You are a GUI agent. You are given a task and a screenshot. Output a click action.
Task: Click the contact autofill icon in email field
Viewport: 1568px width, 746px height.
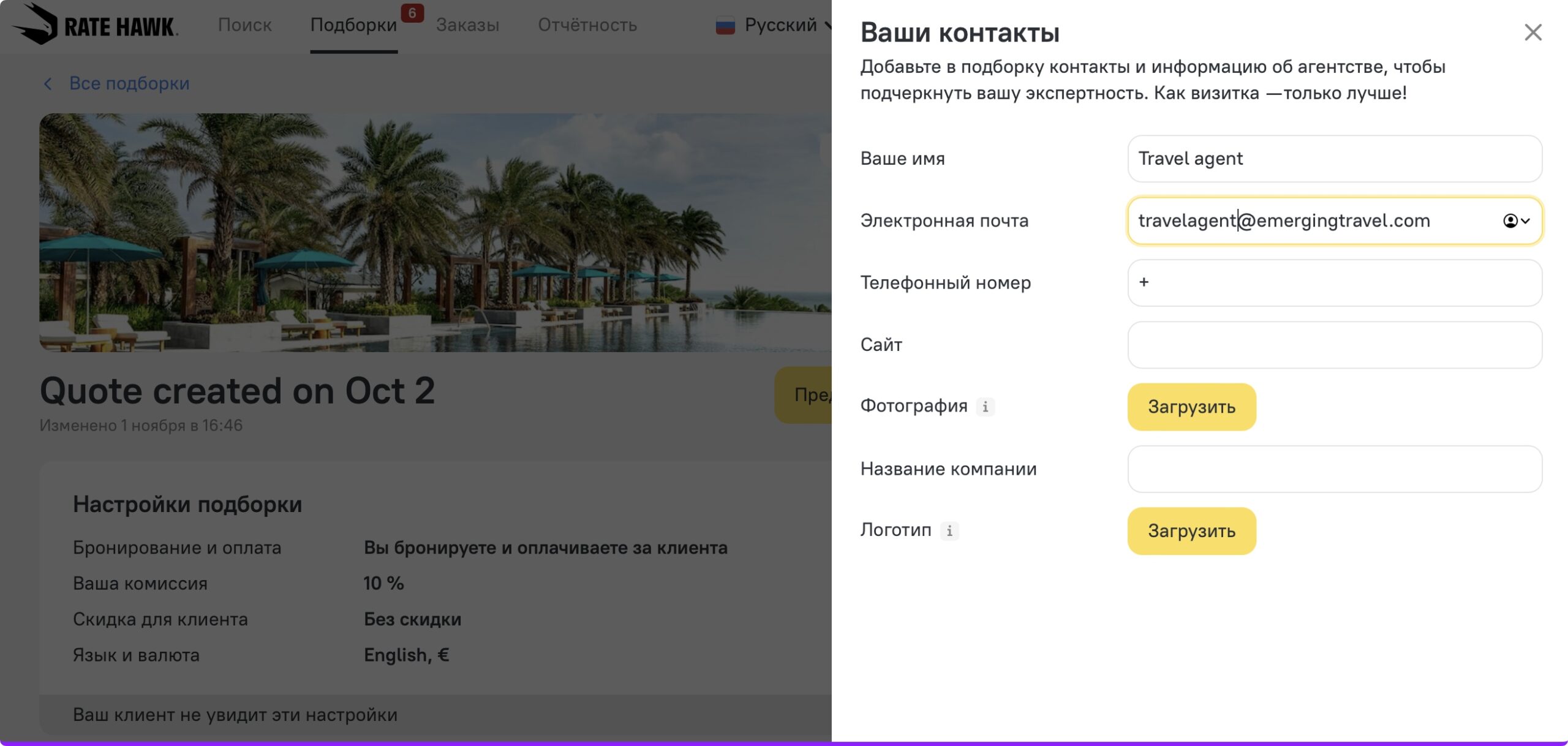pyautogui.click(x=1510, y=221)
